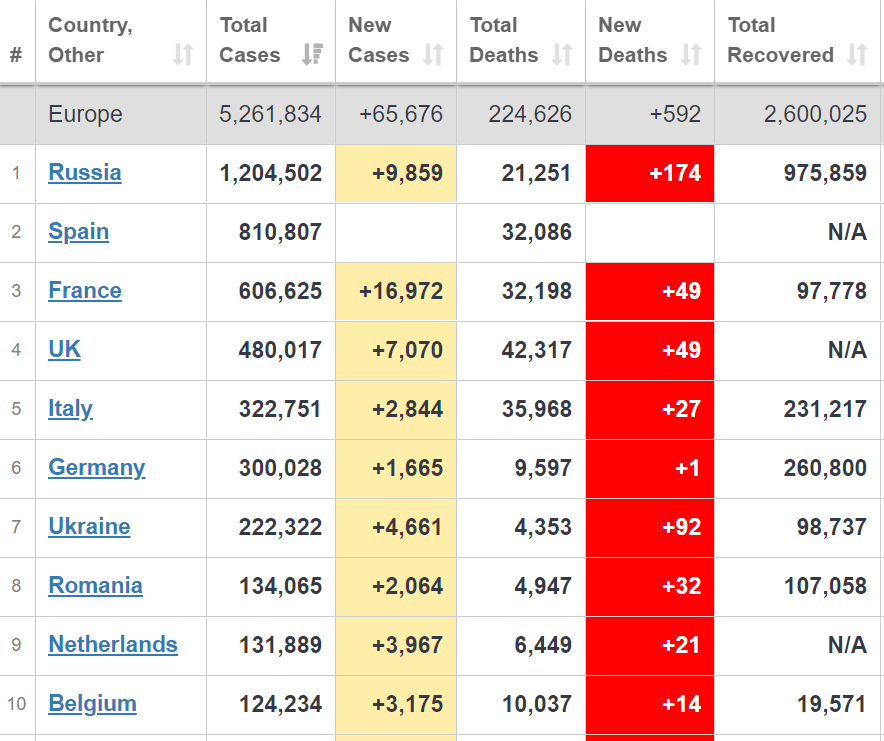Click the # rank column header
The height and width of the screenshot is (741, 884).
tap(16, 55)
